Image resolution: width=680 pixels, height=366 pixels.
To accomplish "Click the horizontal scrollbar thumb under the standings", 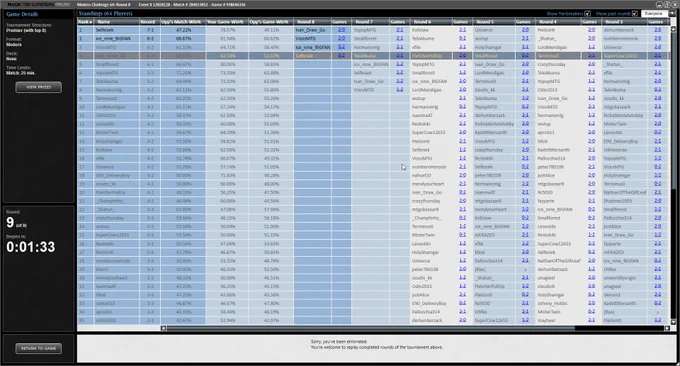I will click(371, 328).
